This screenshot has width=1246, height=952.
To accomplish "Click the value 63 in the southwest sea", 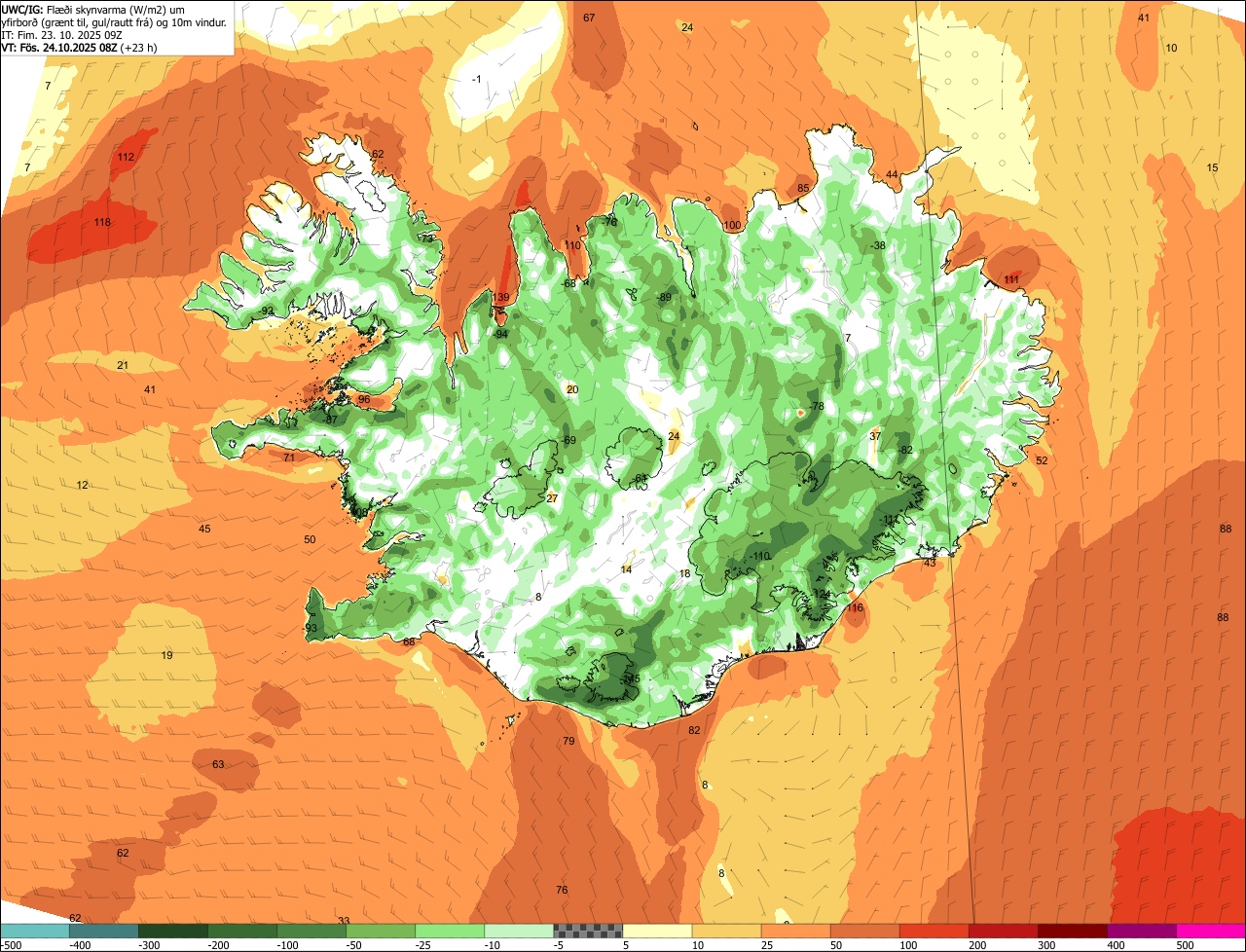I will coord(218,765).
